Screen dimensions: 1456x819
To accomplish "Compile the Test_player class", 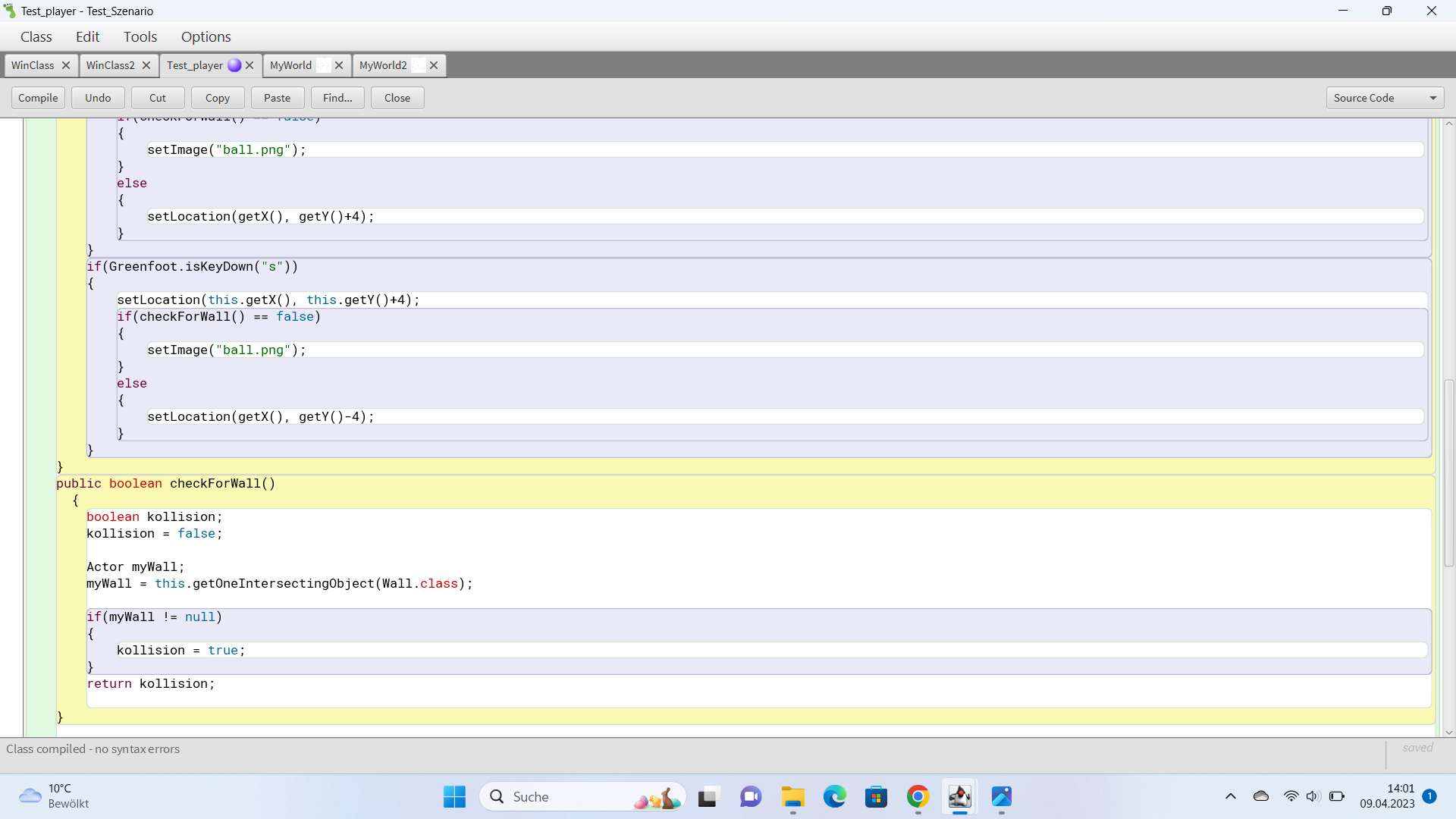I will [x=38, y=97].
